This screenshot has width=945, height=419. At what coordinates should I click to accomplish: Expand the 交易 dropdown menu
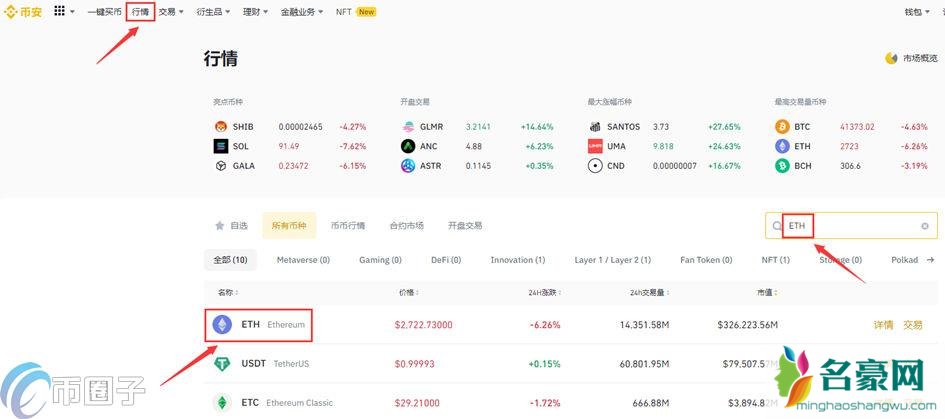[x=171, y=12]
